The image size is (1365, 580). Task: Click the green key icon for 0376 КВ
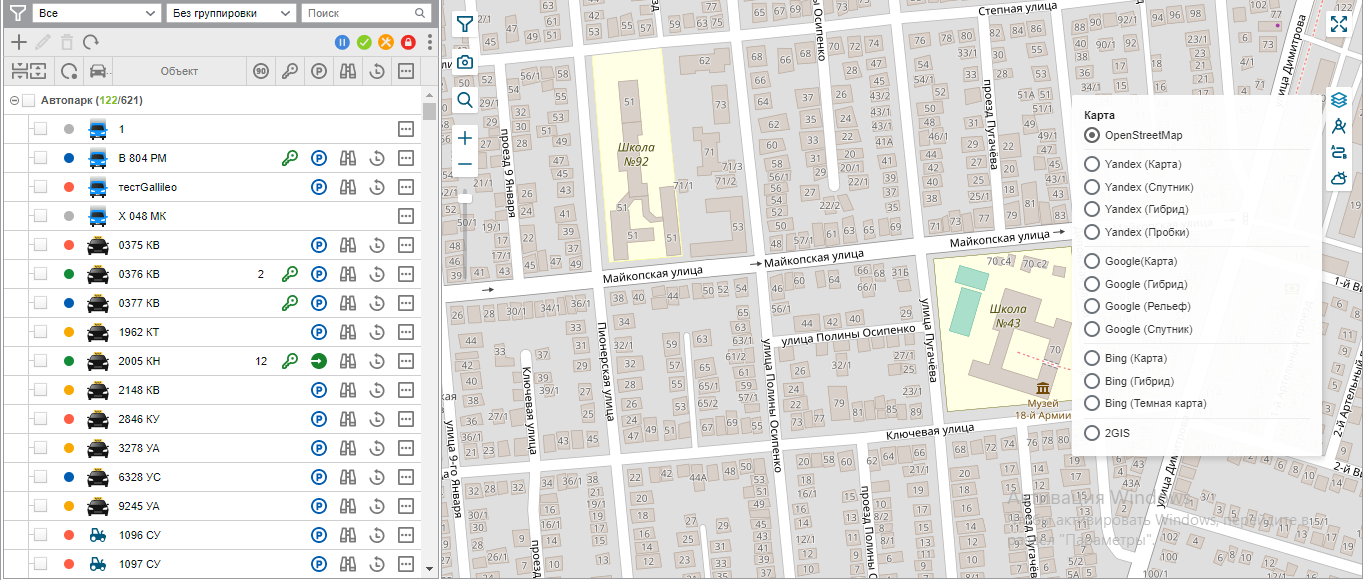[x=290, y=274]
